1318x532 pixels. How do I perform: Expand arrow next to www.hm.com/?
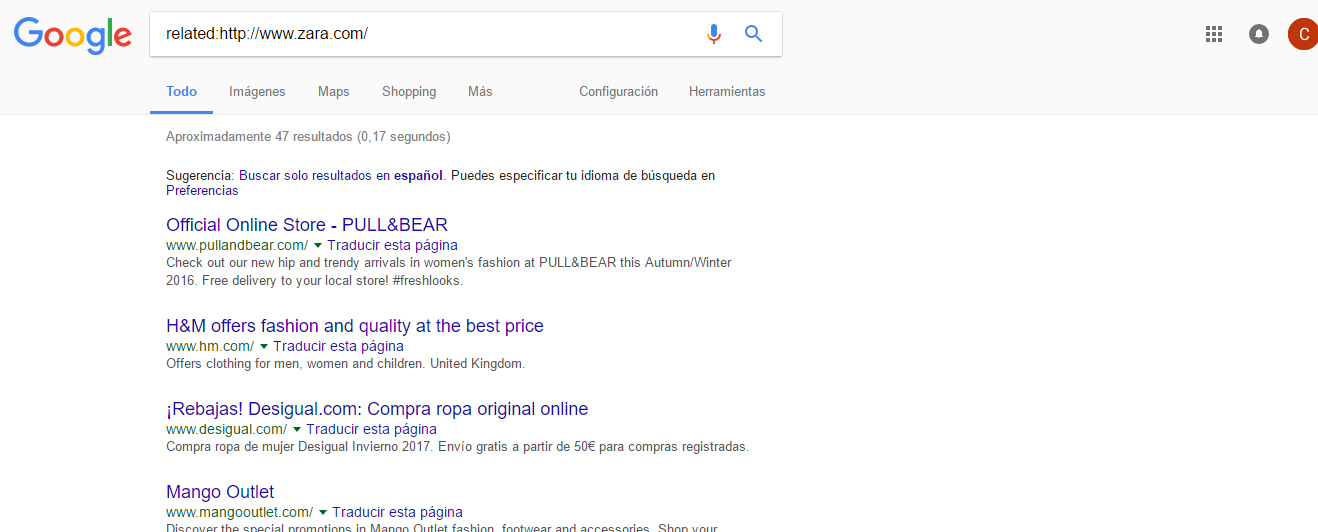pos(264,346)
